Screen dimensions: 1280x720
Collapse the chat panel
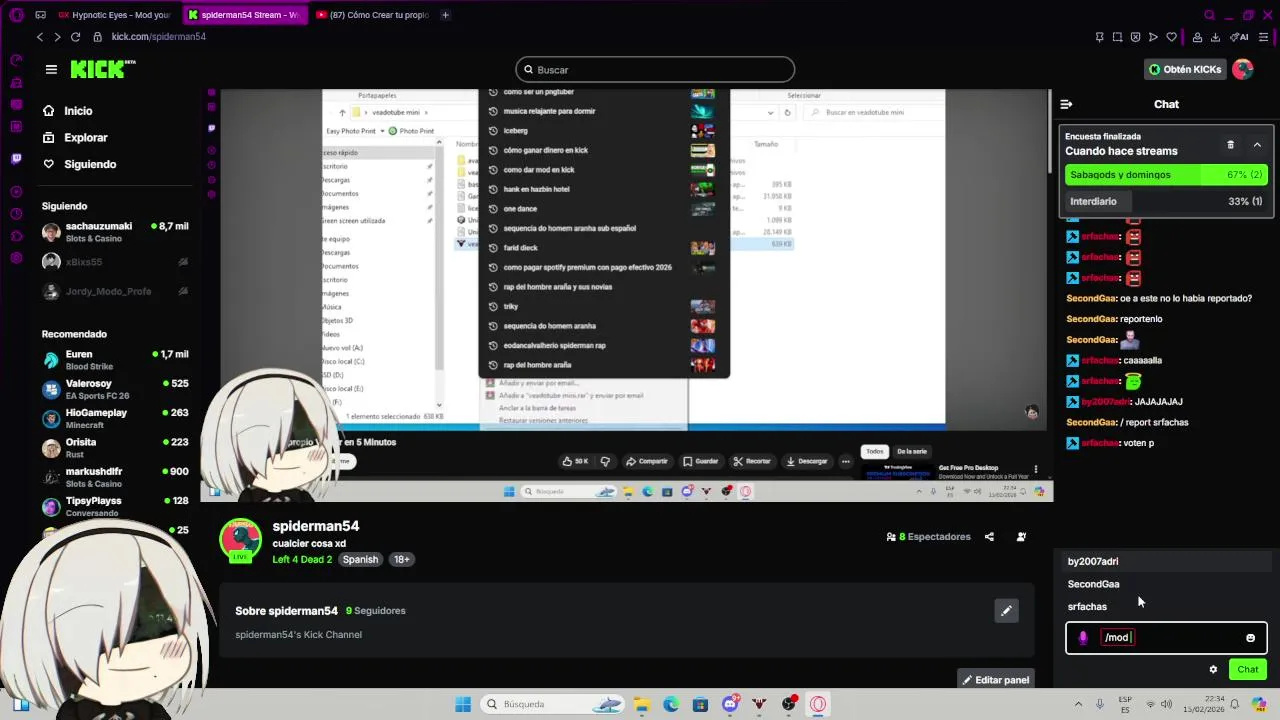pos(1066,104)
